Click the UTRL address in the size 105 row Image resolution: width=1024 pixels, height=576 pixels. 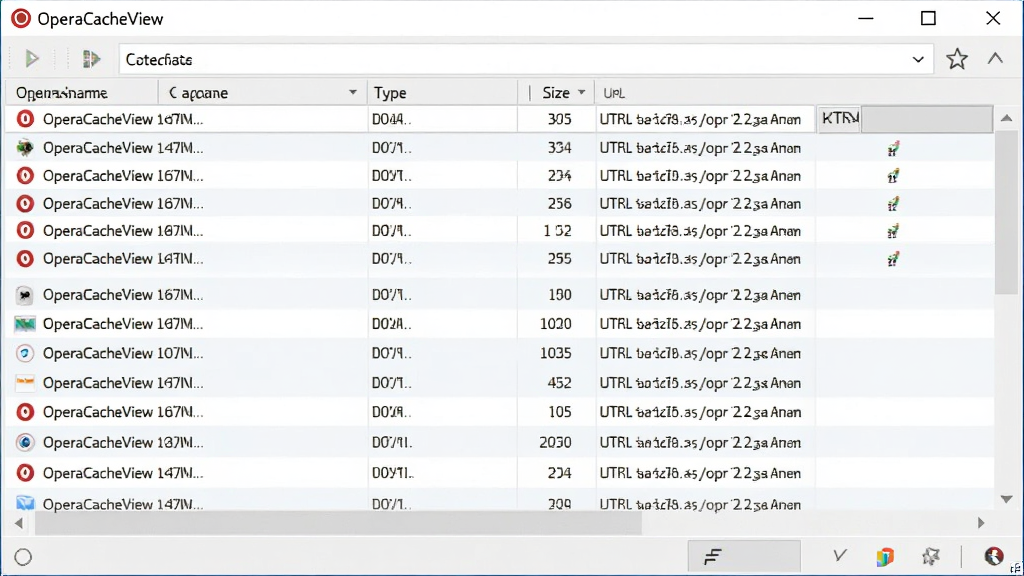[x=700, y=412]
